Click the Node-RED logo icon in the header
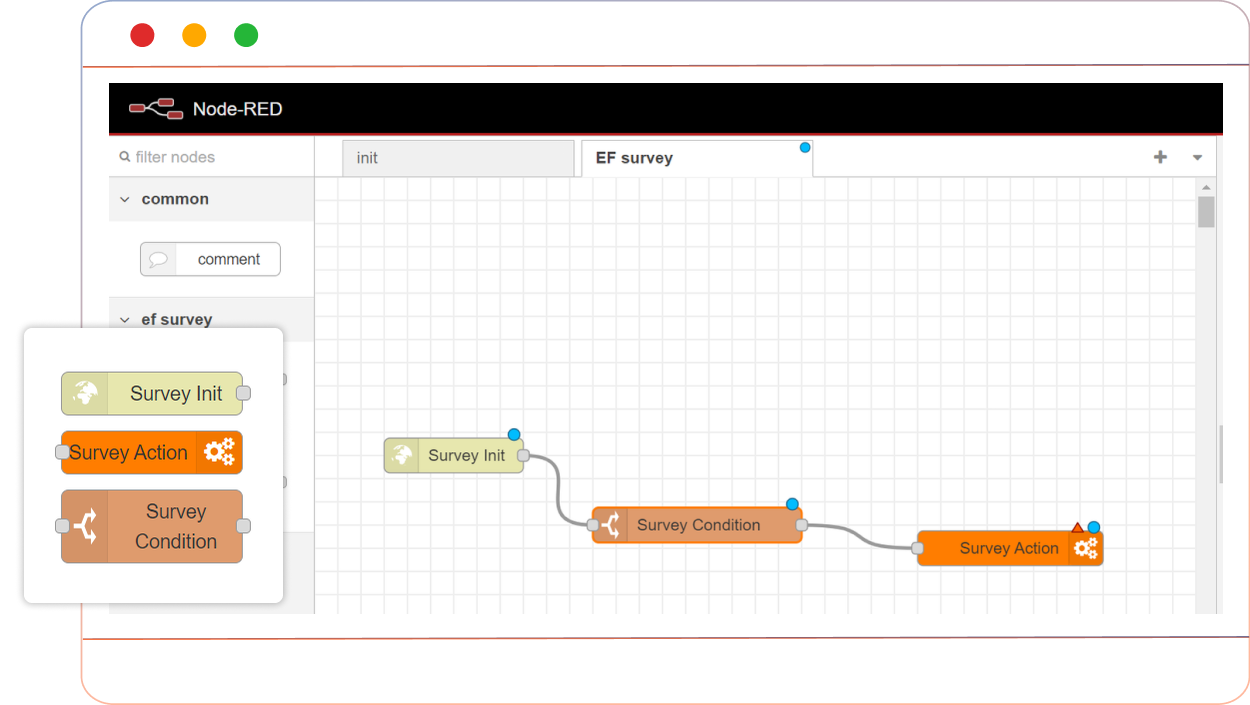The width and height of the screenshot is (1250, 705). coord(157,108)
